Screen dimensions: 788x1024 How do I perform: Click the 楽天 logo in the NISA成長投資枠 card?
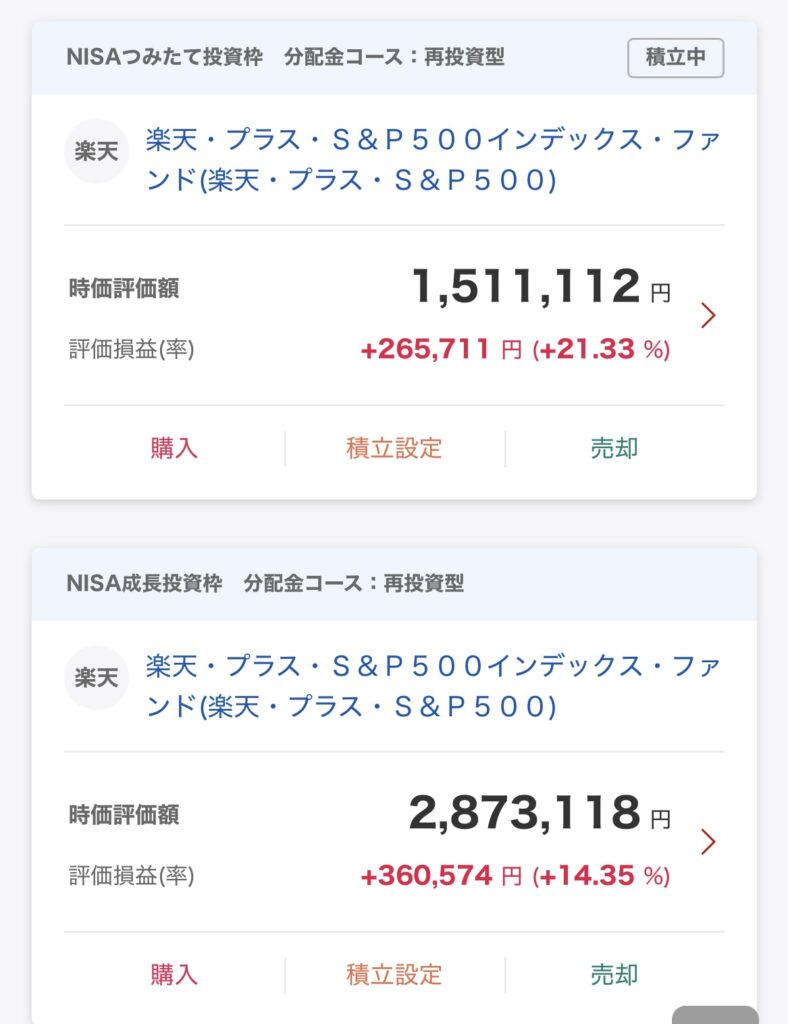pyautogui.click(x=97, y=678)
